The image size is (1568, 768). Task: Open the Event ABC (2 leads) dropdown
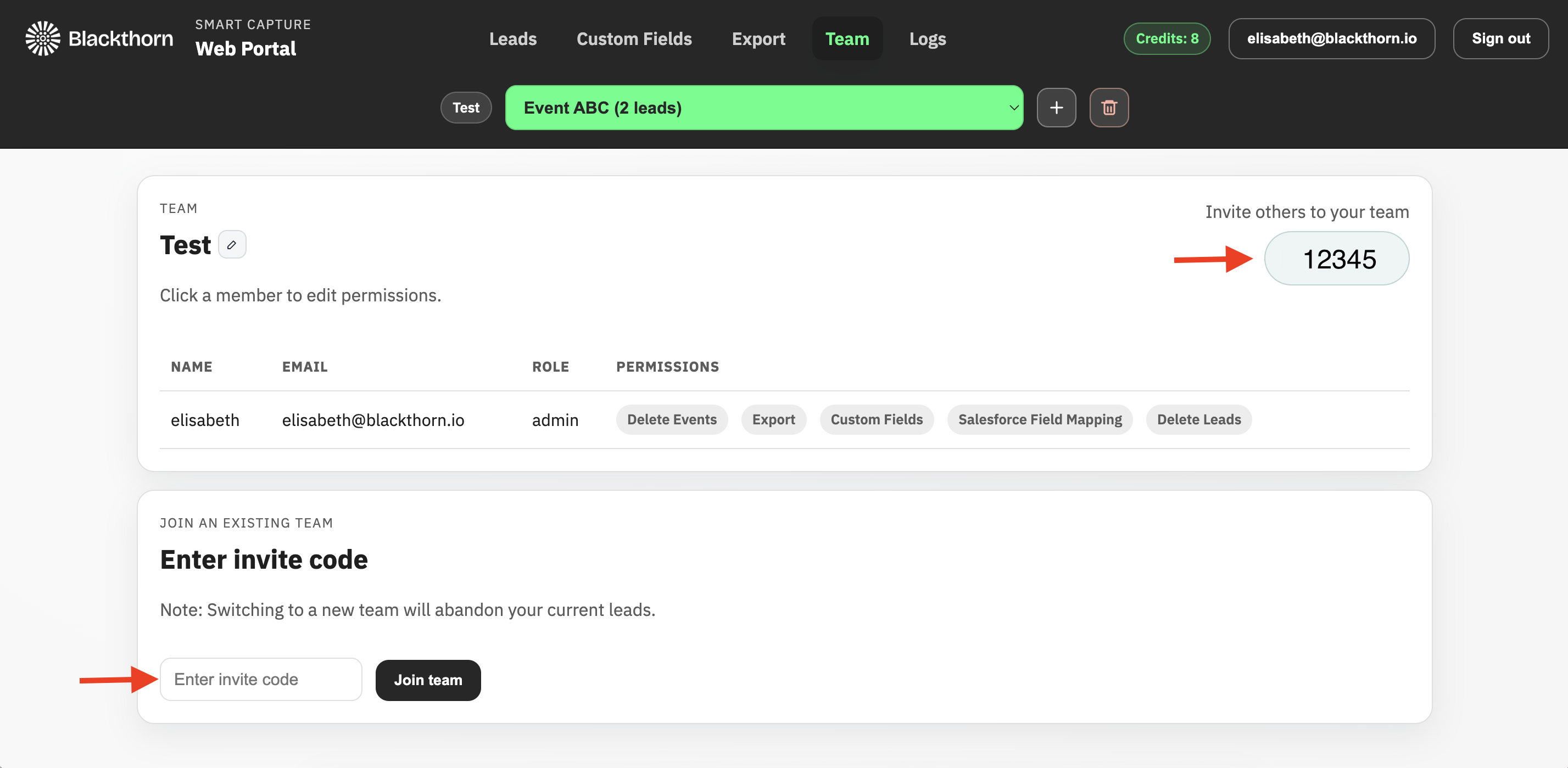pyautogui.click(x=764, y=107)
